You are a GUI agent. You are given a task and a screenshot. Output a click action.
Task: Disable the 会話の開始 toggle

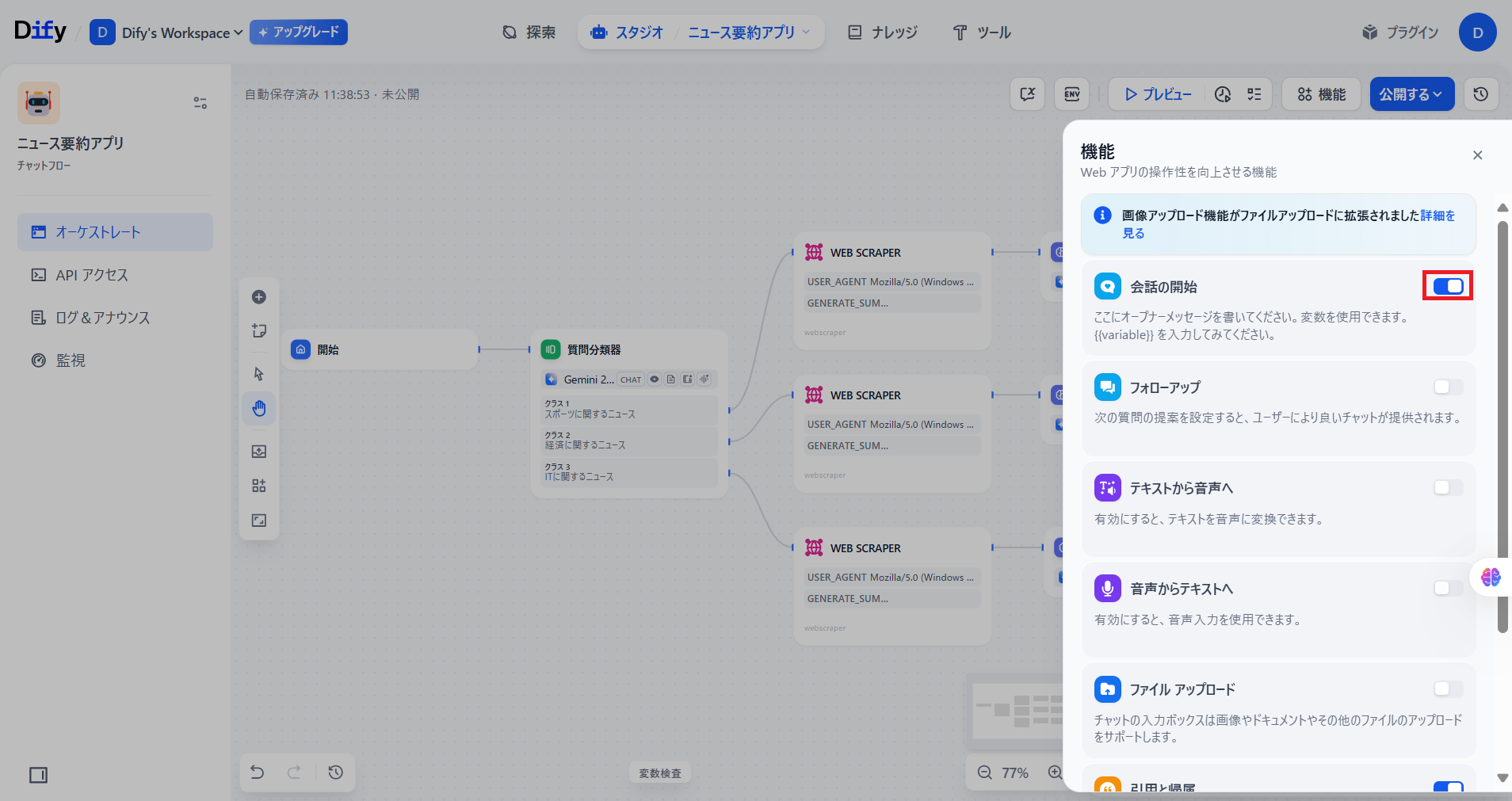1448,286
